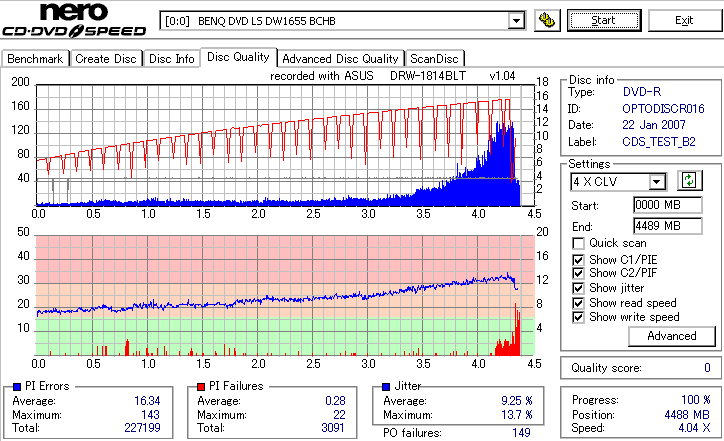
Task: Click PI Failures average value 0.28
Action: [335, 401]
